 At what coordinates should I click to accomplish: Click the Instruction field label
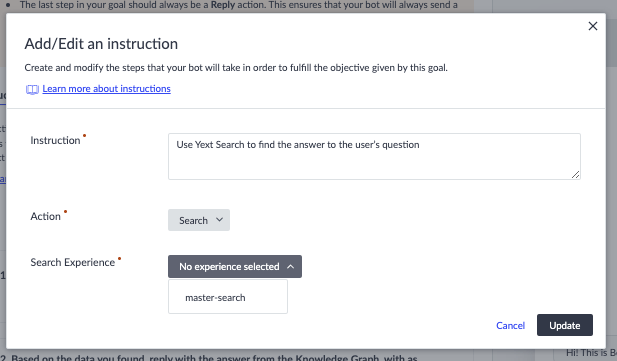(x=55, y=141)
